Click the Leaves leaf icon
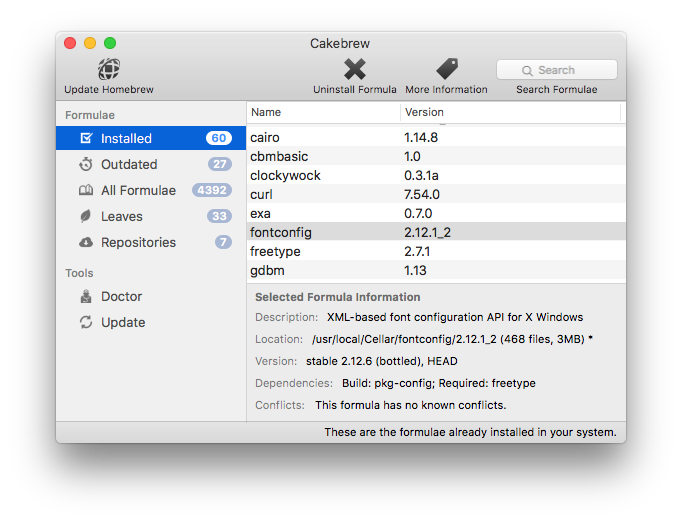 86,216
